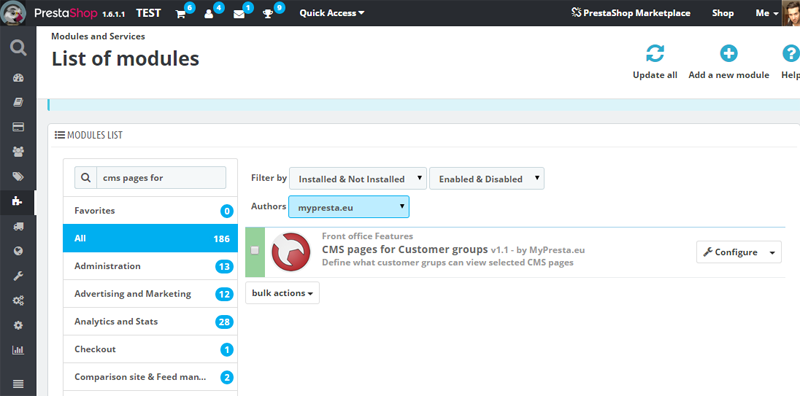The width and height of the screenshot is (800, 396).
Task: Click the sidebar search magnifier icon
Action: click(x=18, y=48)
